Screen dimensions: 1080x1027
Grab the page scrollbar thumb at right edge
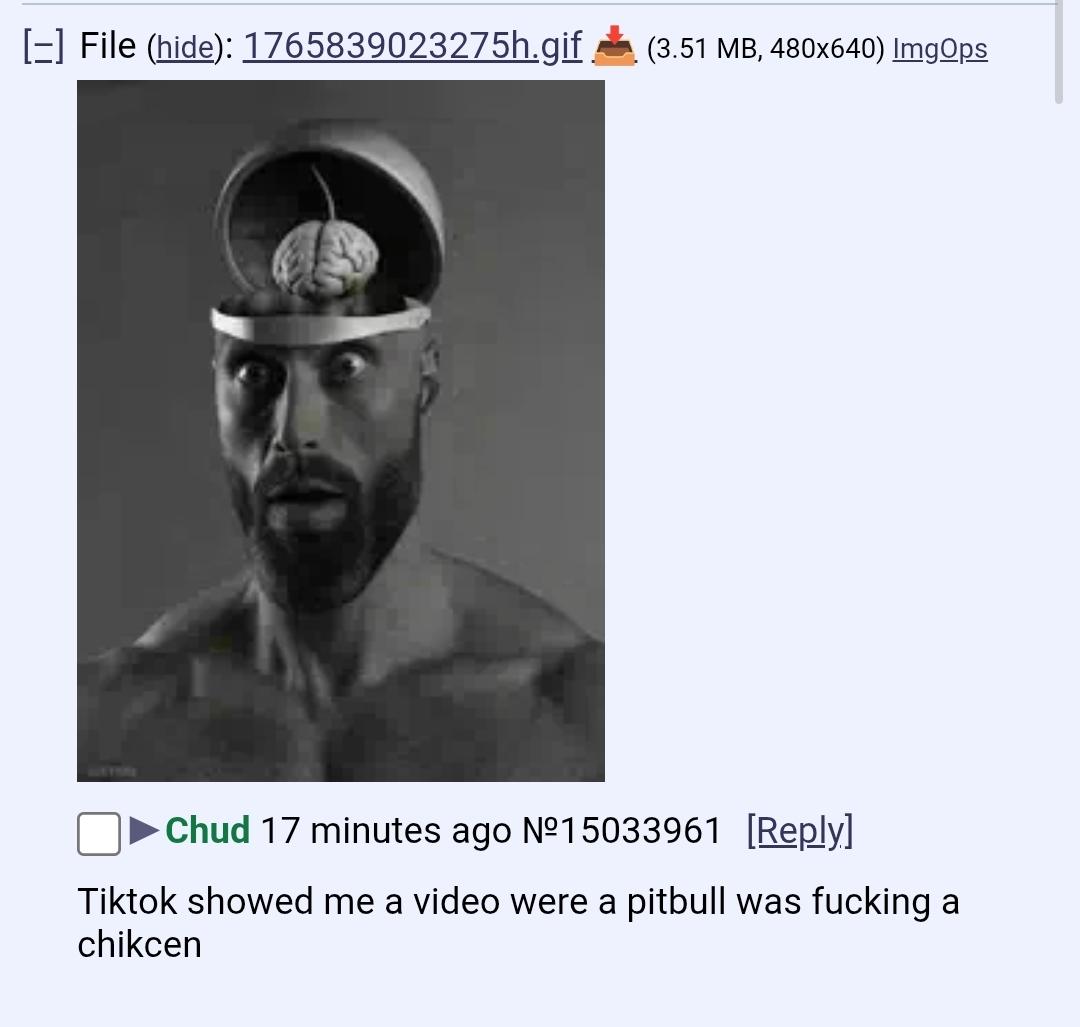(1059, 52)
